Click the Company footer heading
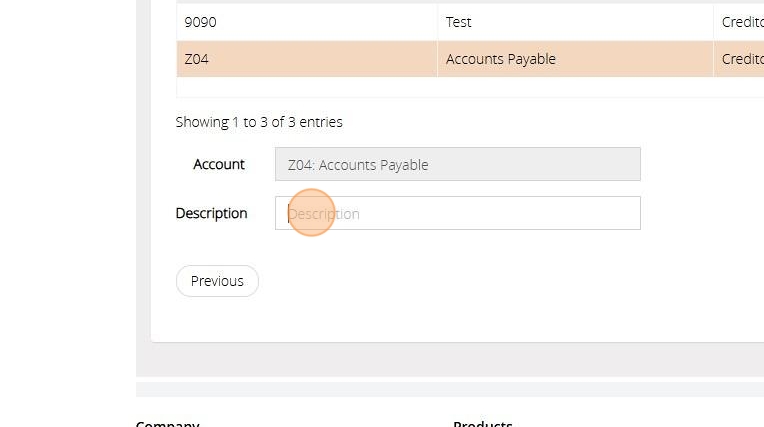This screenshot has height=427, width=764. (x=167, y=423)
